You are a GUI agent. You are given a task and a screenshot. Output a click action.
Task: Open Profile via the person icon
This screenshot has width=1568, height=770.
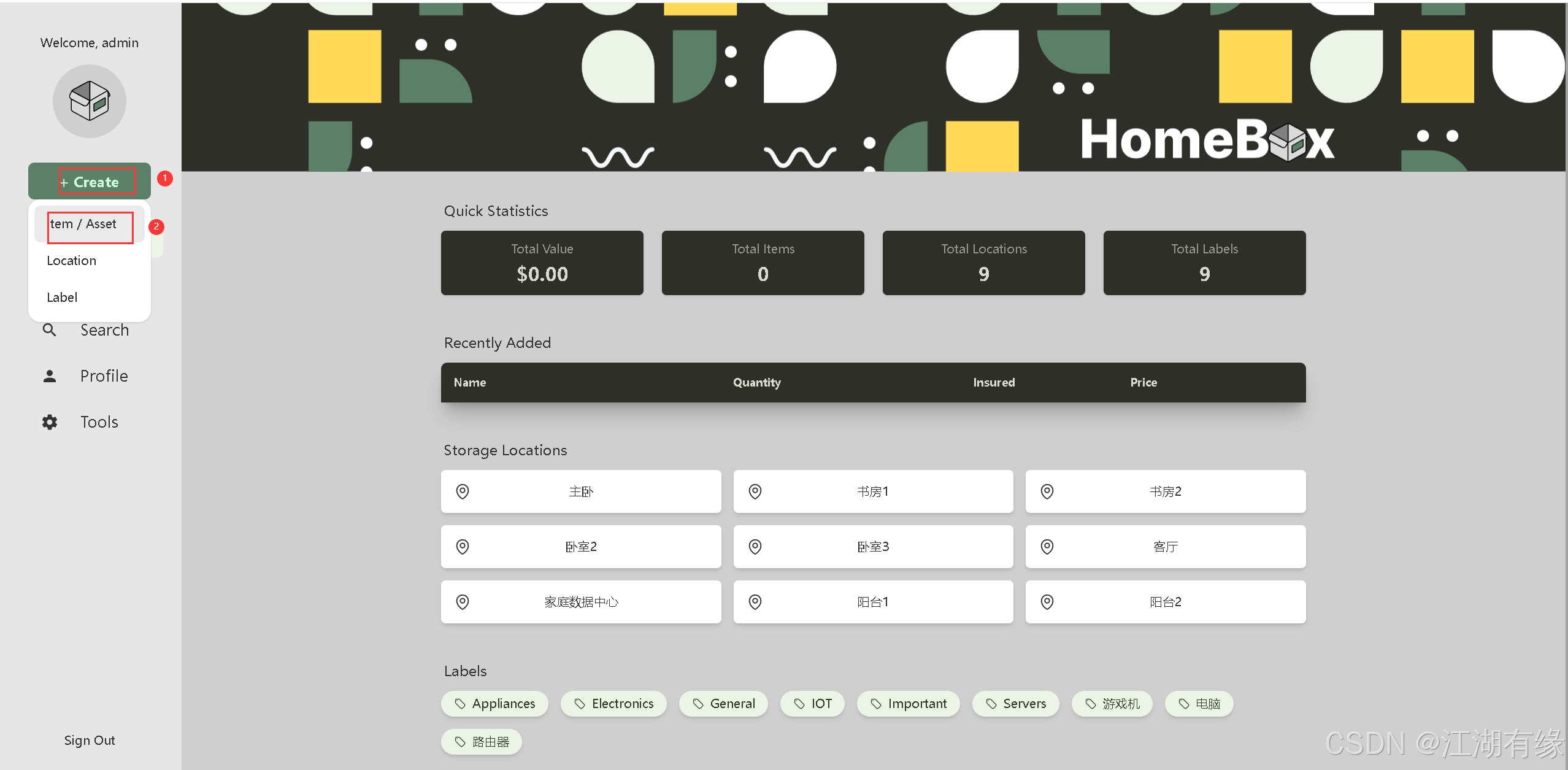click(50, 375)
